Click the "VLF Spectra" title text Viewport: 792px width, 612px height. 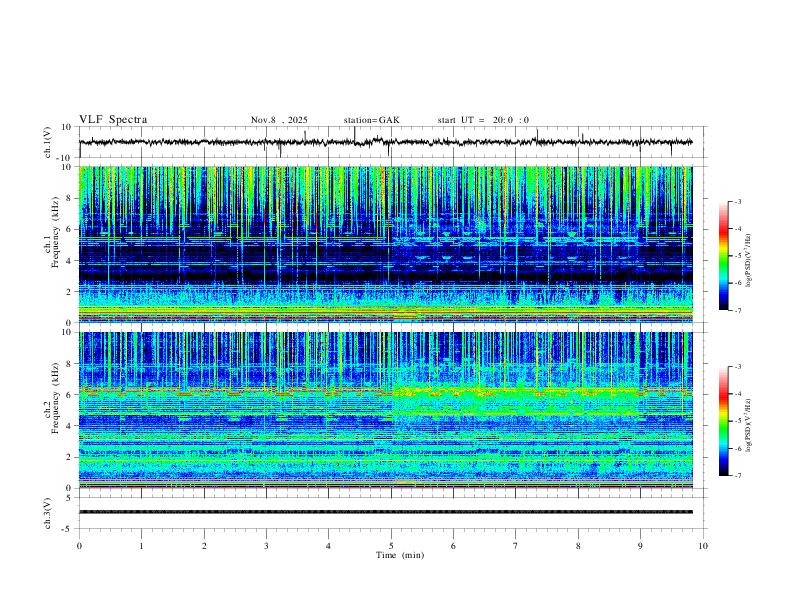pos(113,120)
